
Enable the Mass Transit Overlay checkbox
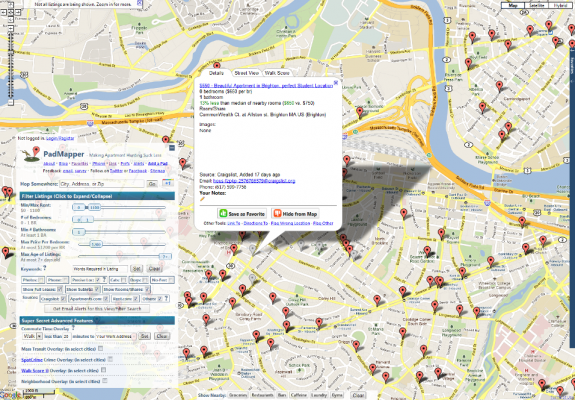pyautogui.click(x=100, y=348)
